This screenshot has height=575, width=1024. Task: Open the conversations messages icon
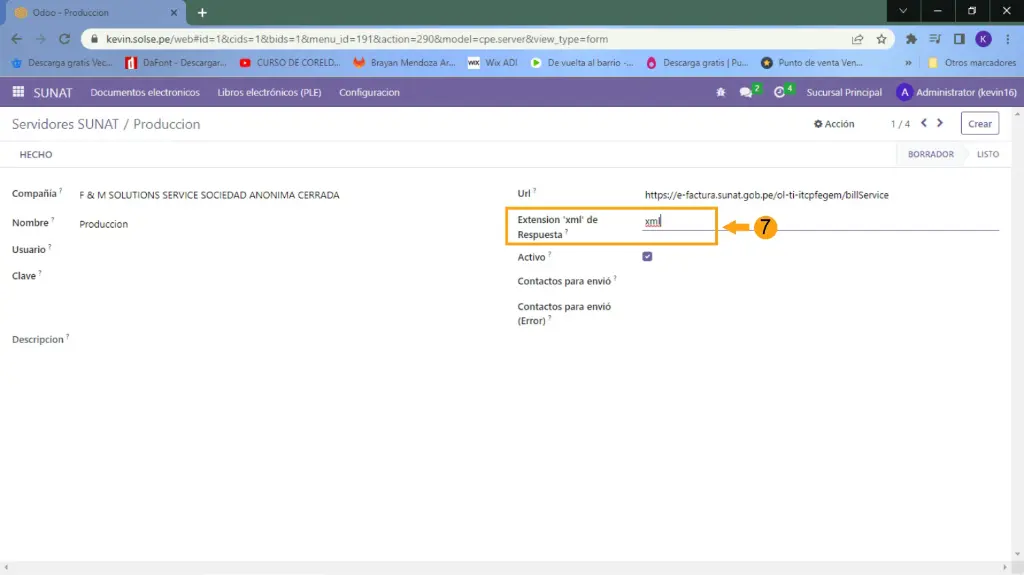pyautogui.click(x=746, y=92)
